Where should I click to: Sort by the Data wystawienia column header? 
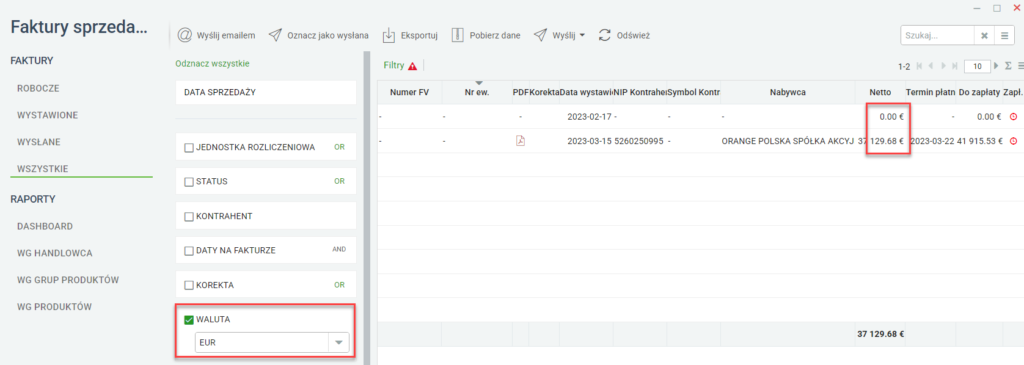[x=586, y=93]
